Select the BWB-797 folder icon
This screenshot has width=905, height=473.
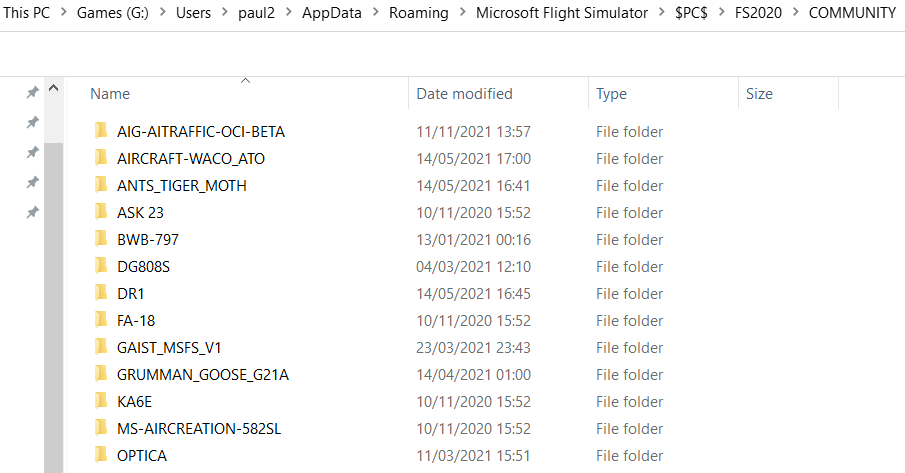100,239
